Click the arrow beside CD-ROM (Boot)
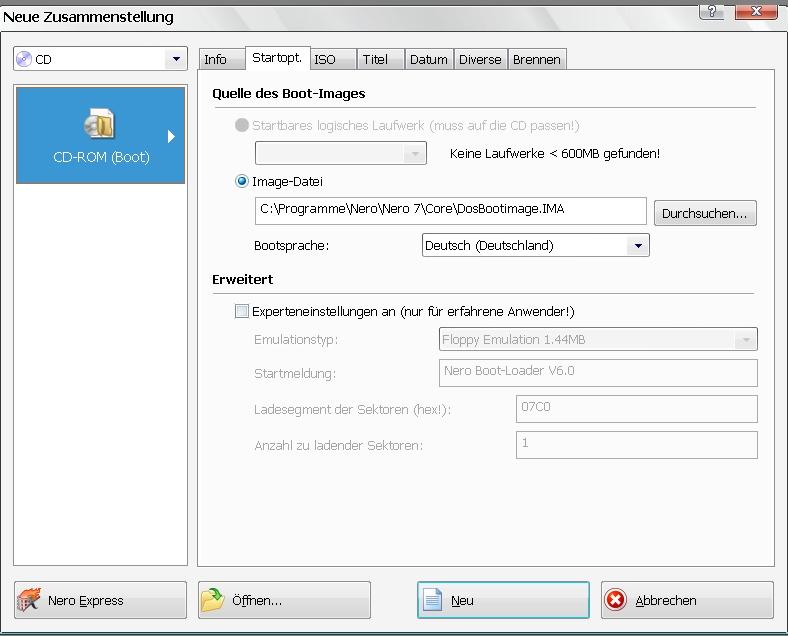The height and width of the screenshot is (636, 788). 171,136
